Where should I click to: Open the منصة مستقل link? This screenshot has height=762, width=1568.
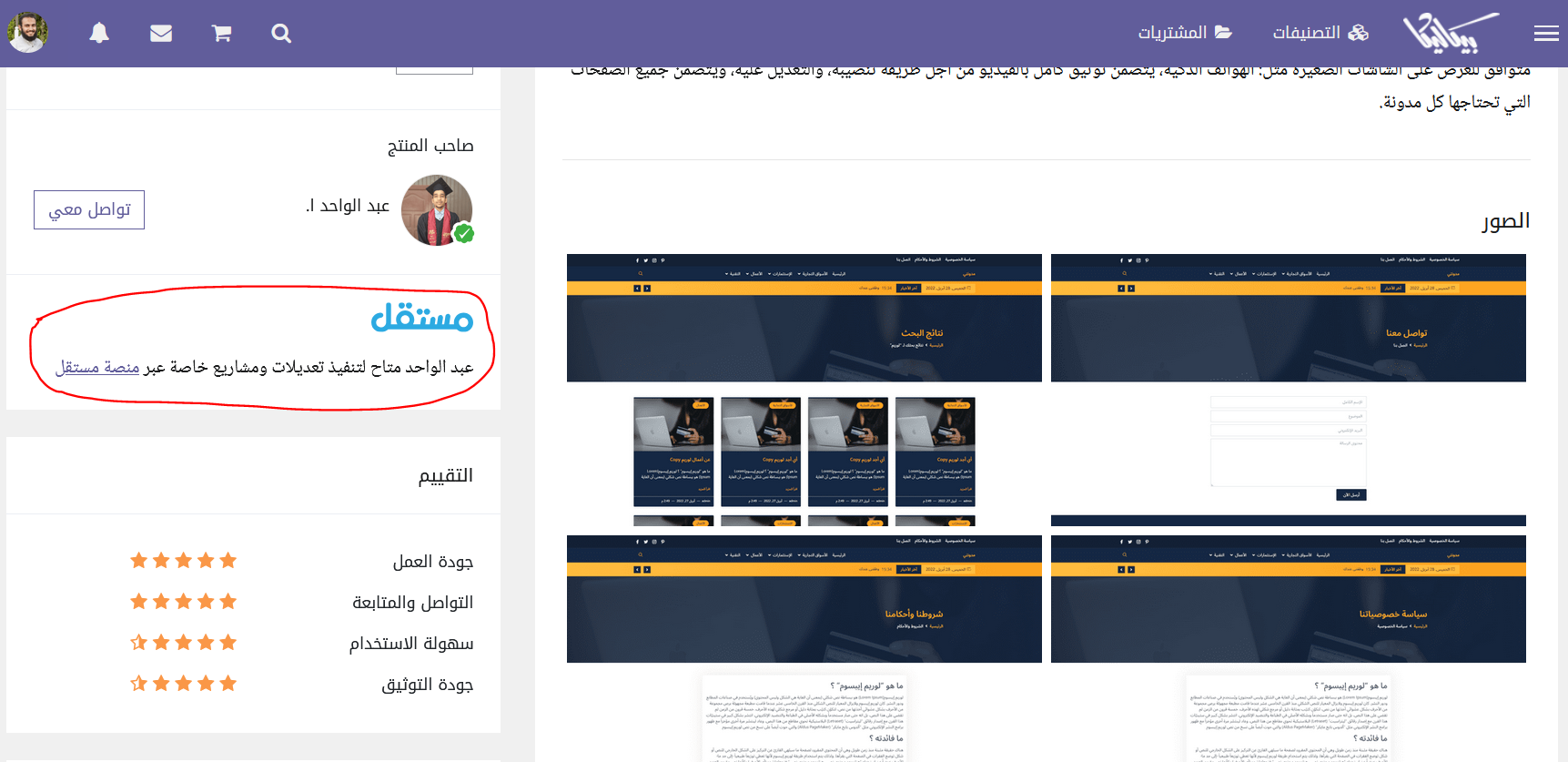pyautogui.click(x=97, y=367)
